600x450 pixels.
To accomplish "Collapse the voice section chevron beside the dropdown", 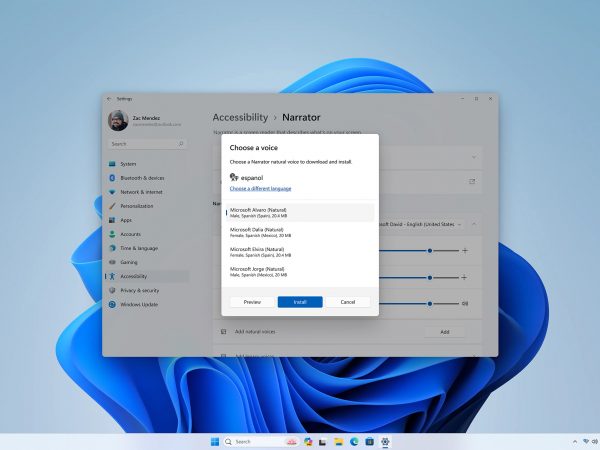I will coord(474,224).
